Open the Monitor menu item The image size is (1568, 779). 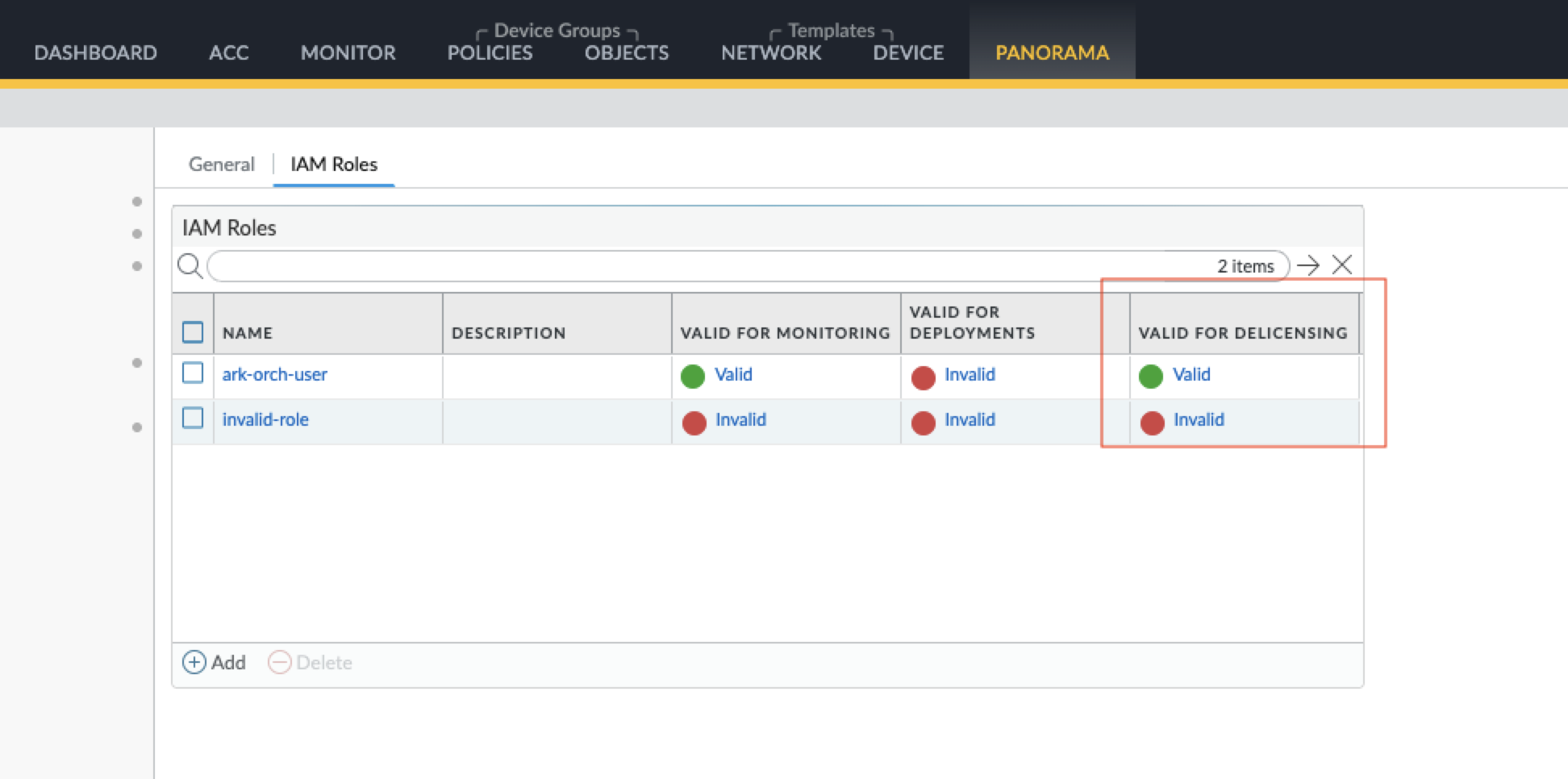tap(348, 52)
